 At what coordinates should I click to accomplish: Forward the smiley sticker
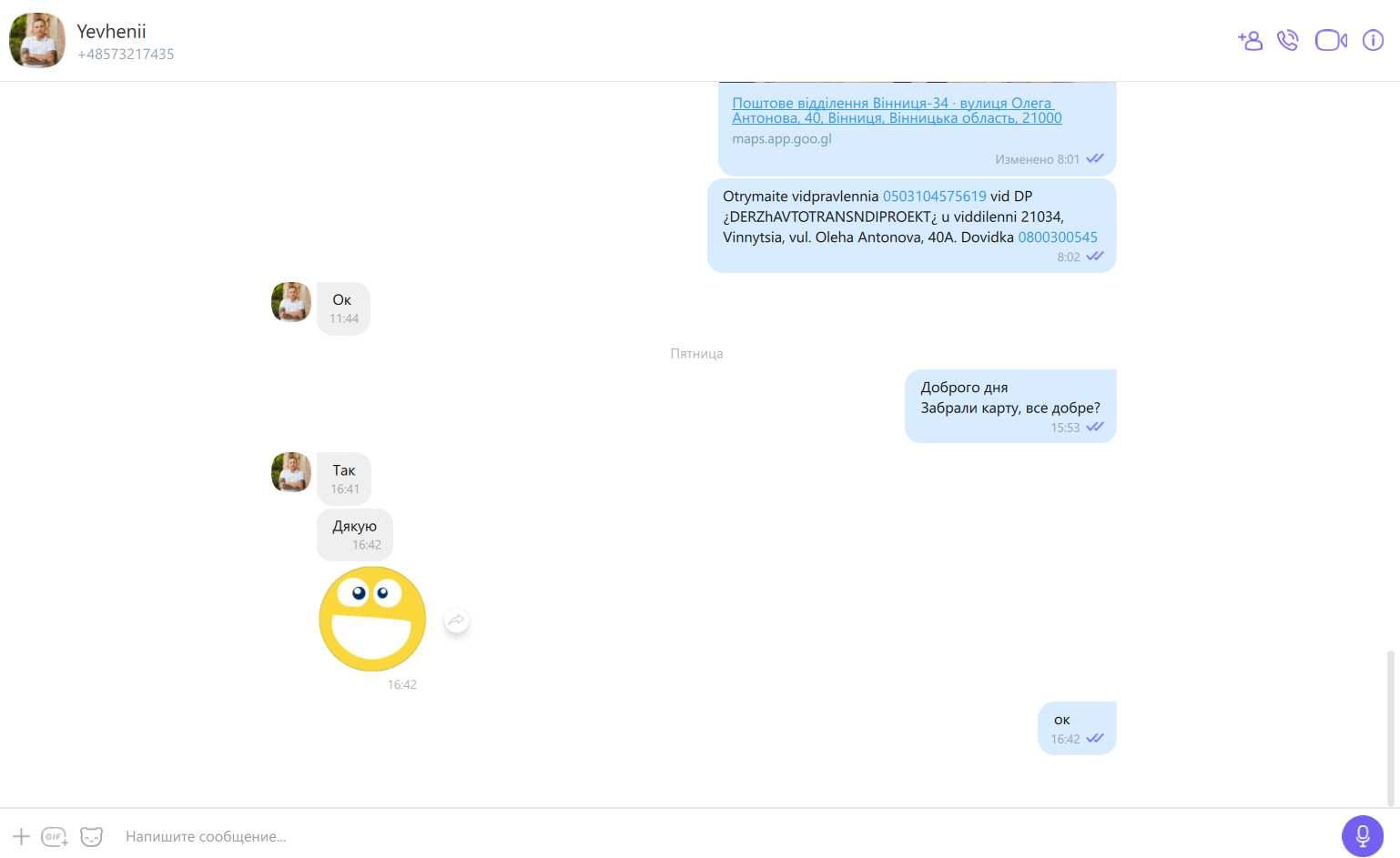pos(456,621)
